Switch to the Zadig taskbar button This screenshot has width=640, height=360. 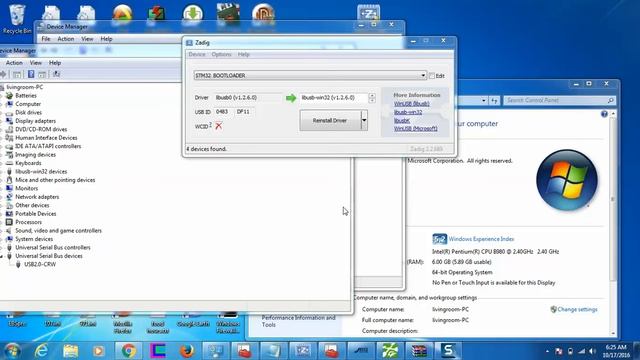pyautogui.click(x=302, y=351)
